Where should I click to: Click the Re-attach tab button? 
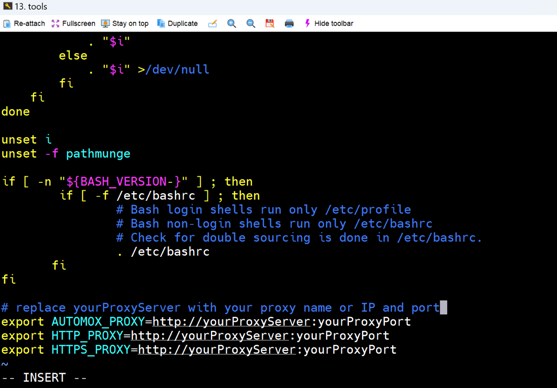24,23
